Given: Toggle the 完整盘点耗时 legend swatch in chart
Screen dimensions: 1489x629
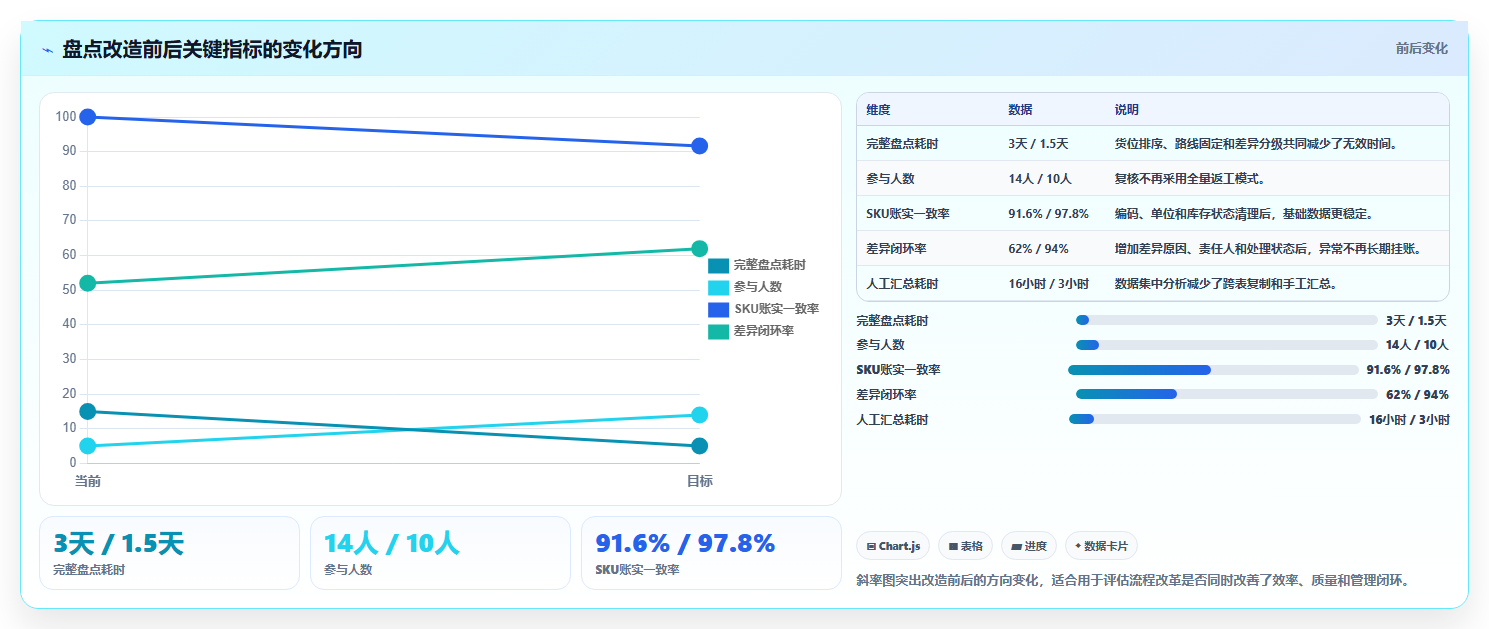Looking at the screenshot, I should 718,265.
